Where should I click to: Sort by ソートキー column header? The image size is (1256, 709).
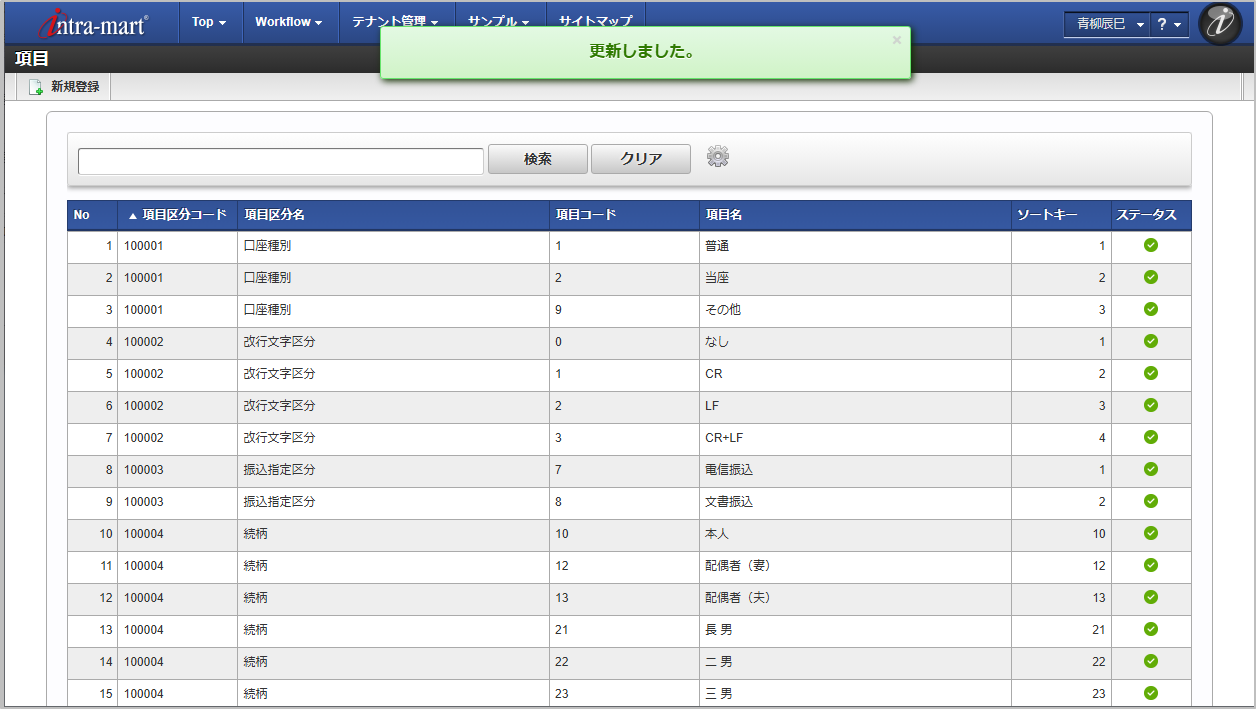pos(1061,215)
